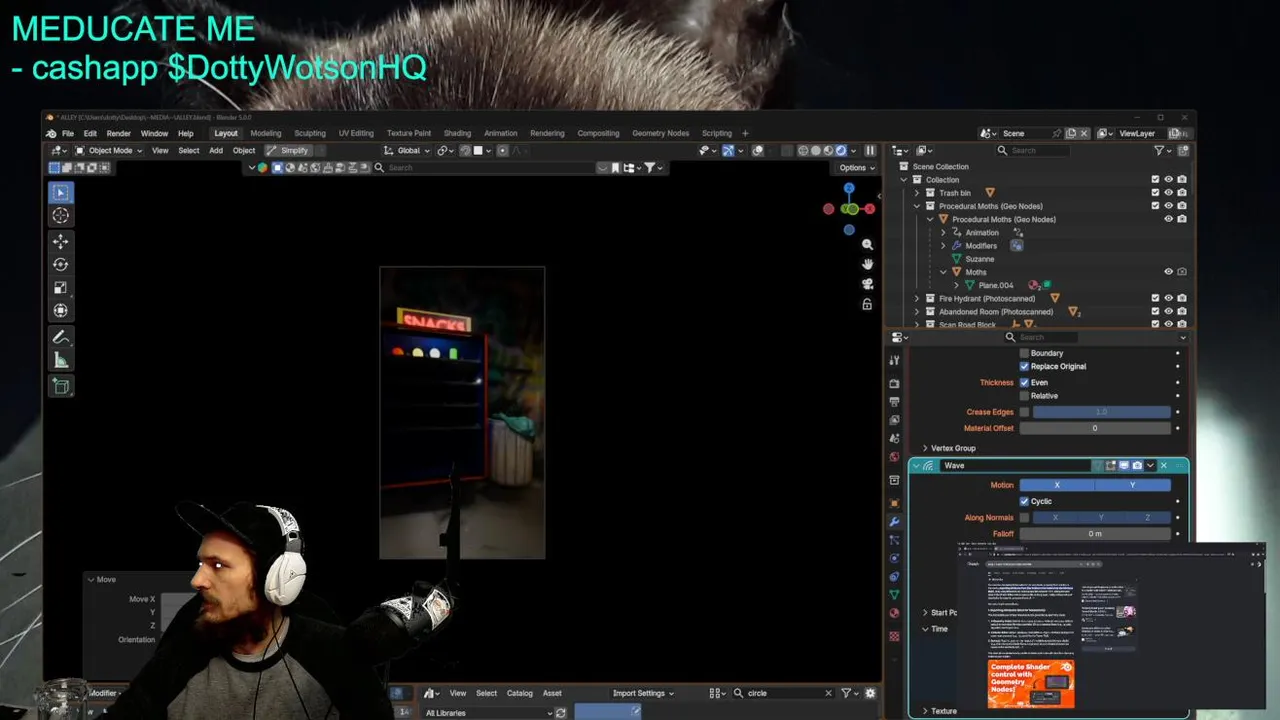
Task: Select the Select Box tool
Action: pyautogui.click(x=61, y=192)
